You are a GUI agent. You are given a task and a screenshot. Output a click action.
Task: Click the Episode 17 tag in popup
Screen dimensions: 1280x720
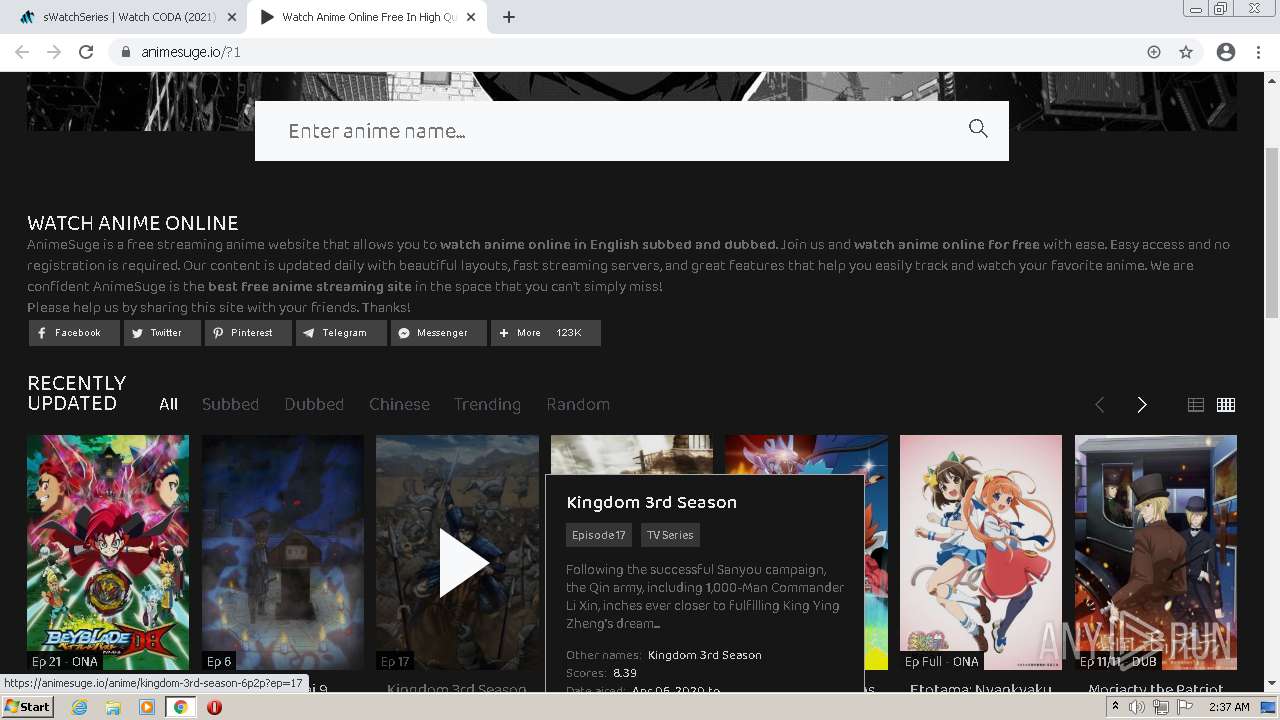point(599,535)
